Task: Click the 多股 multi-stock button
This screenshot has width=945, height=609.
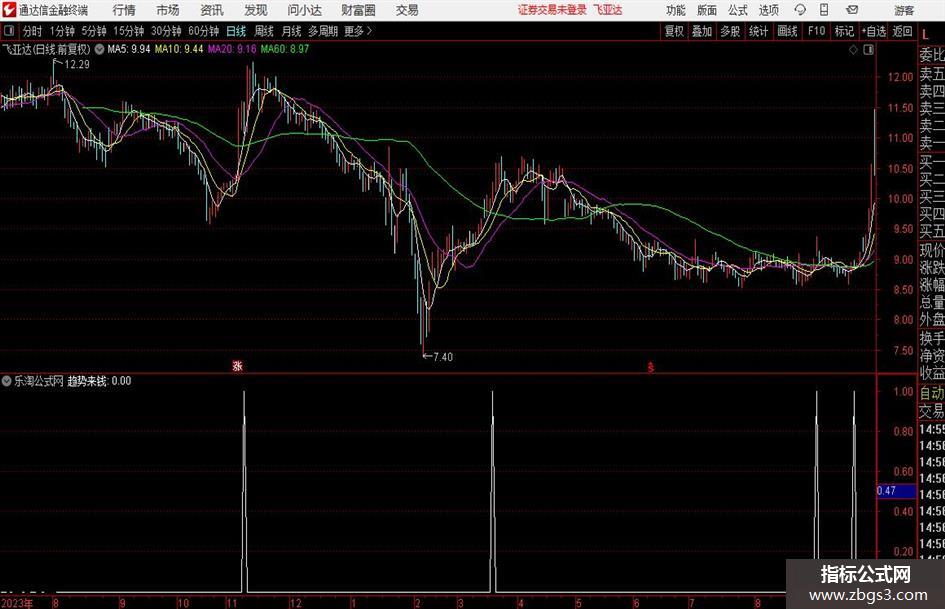Action: 730,31
